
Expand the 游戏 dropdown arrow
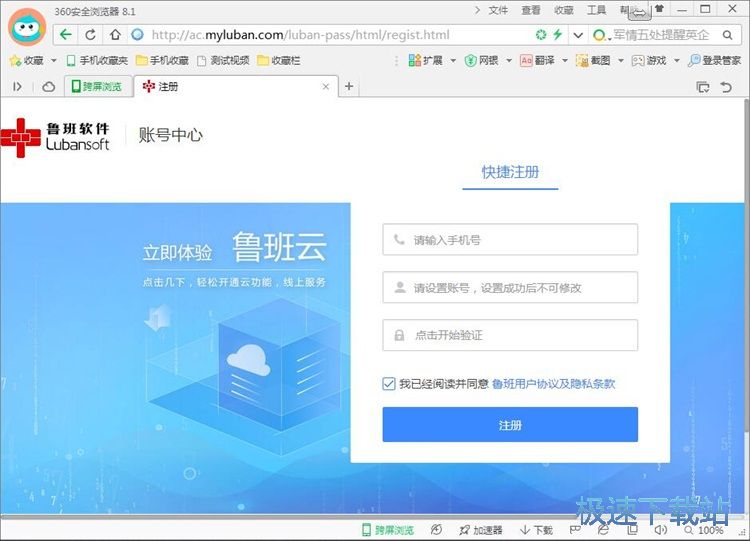coord(676,61)
